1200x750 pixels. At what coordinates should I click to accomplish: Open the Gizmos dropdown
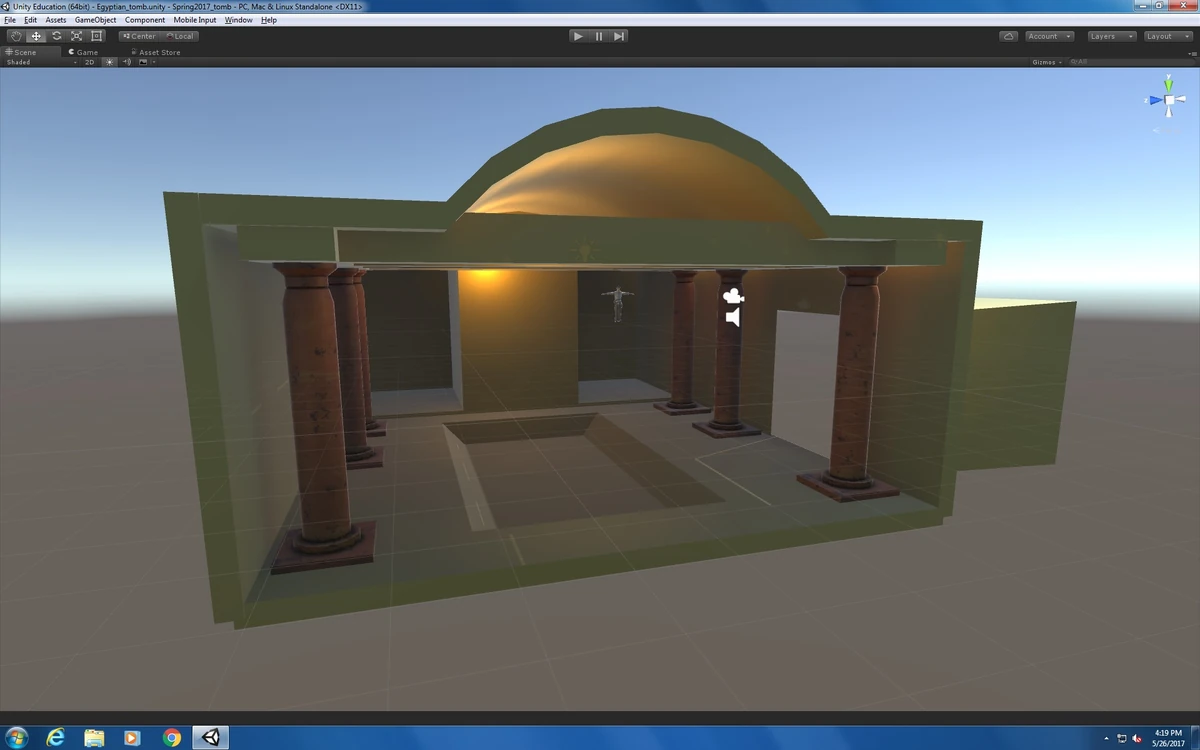tap(1046, 62)
